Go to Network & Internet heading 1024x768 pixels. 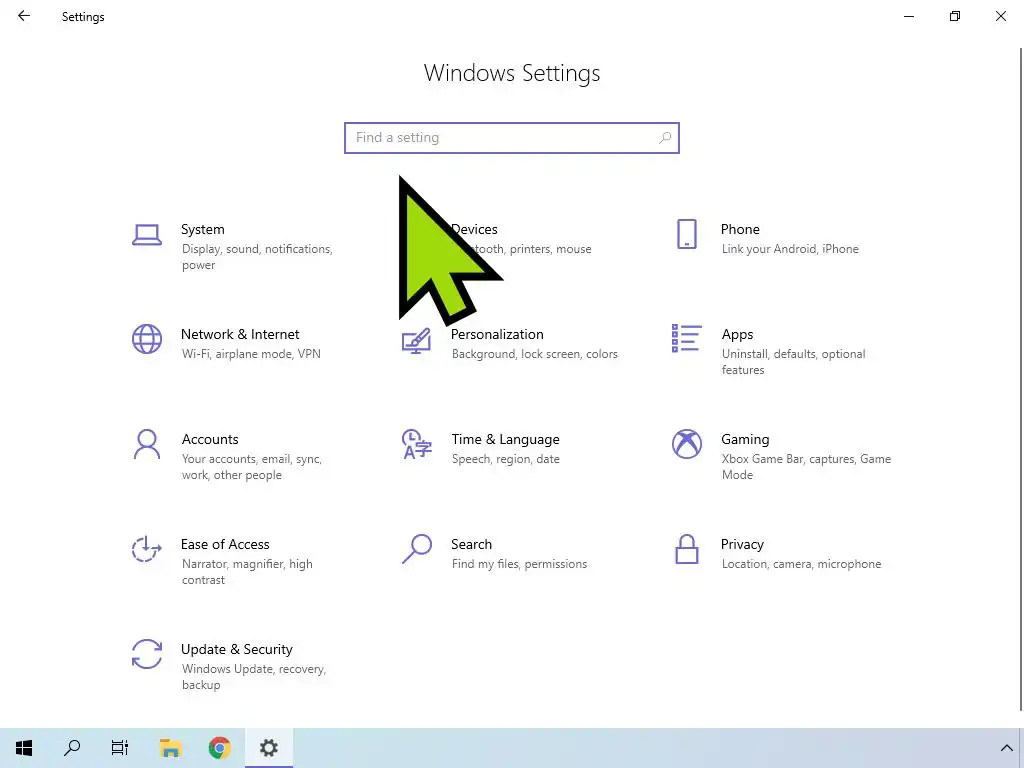[x=240, y=334]
